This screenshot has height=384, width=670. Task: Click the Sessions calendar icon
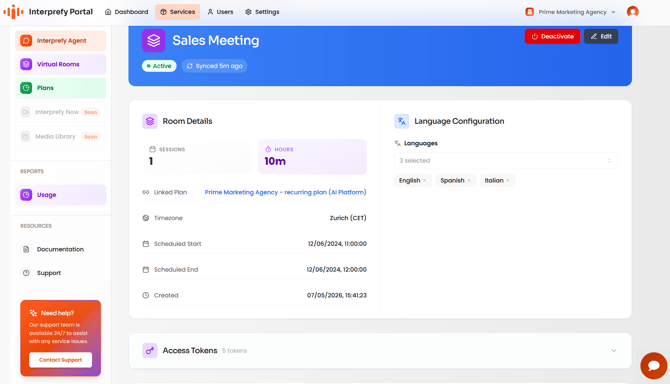(x=152, y=149)
